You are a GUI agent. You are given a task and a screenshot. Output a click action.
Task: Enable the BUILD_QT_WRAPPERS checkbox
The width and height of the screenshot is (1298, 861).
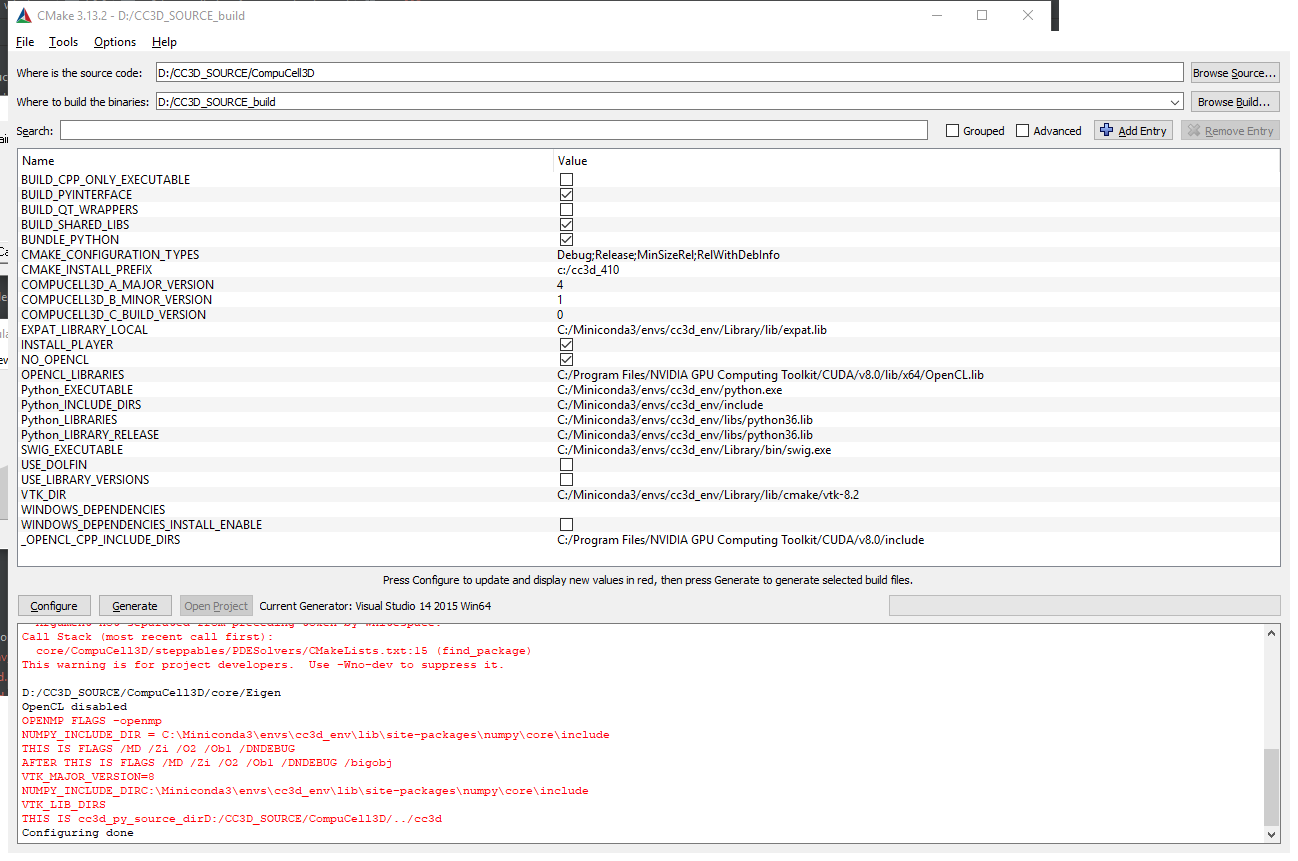566,210
